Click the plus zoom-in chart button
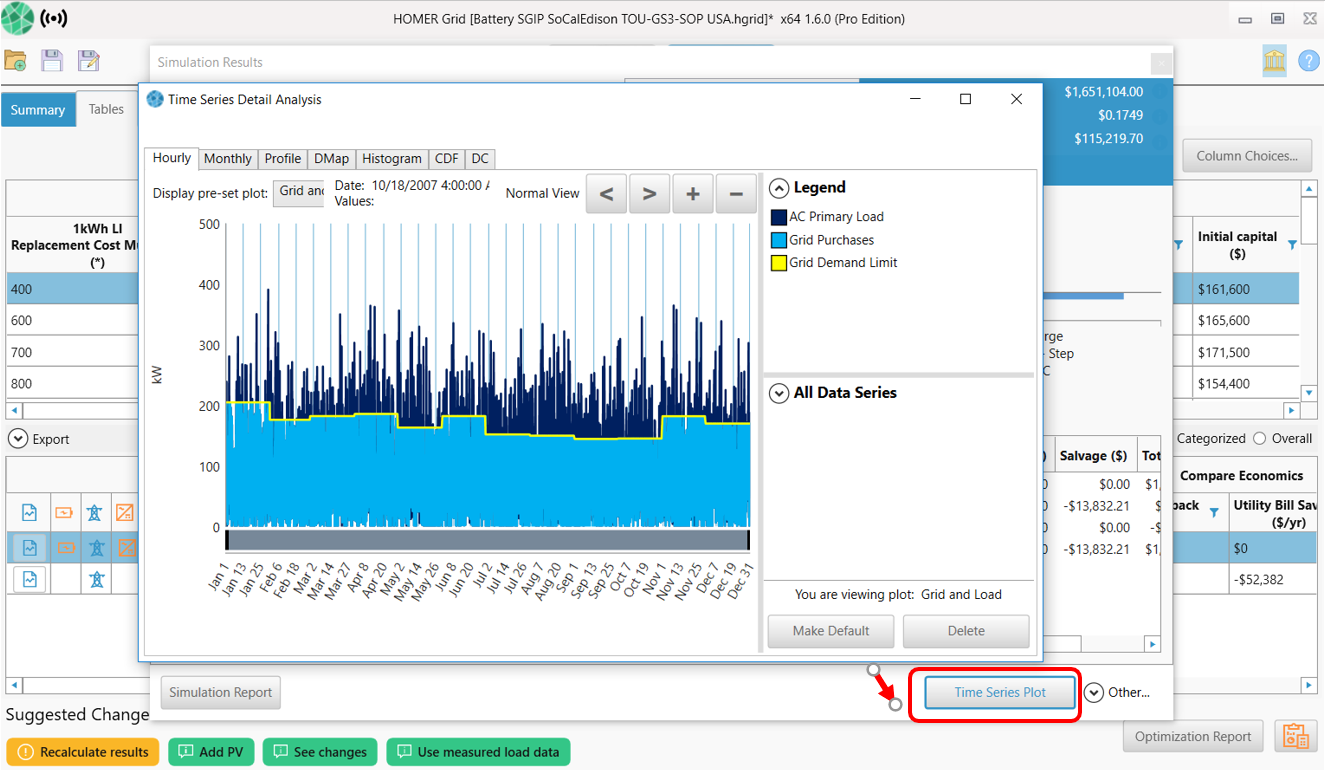 [693, 194]
